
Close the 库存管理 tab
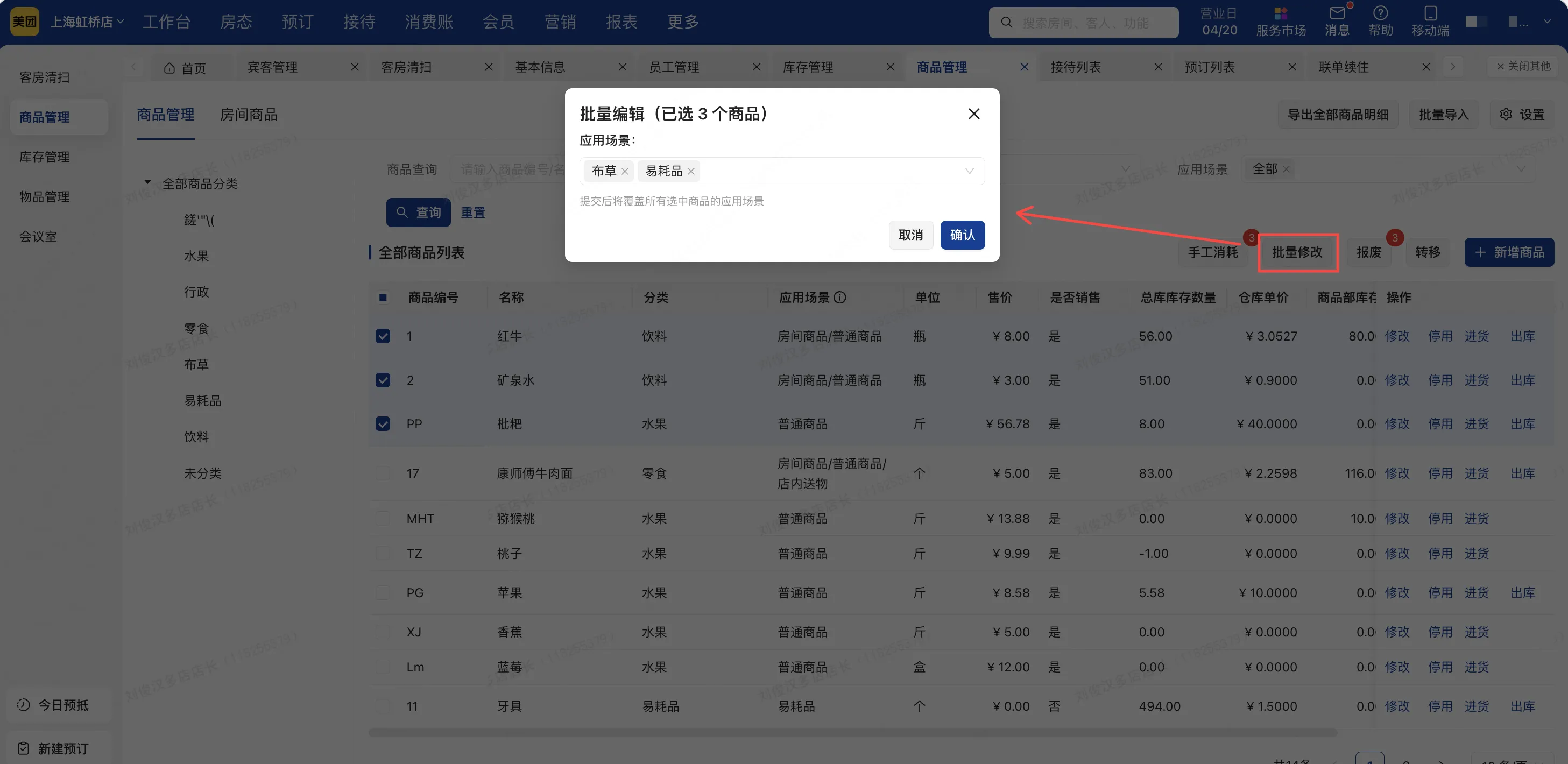[x=891, y=67]
